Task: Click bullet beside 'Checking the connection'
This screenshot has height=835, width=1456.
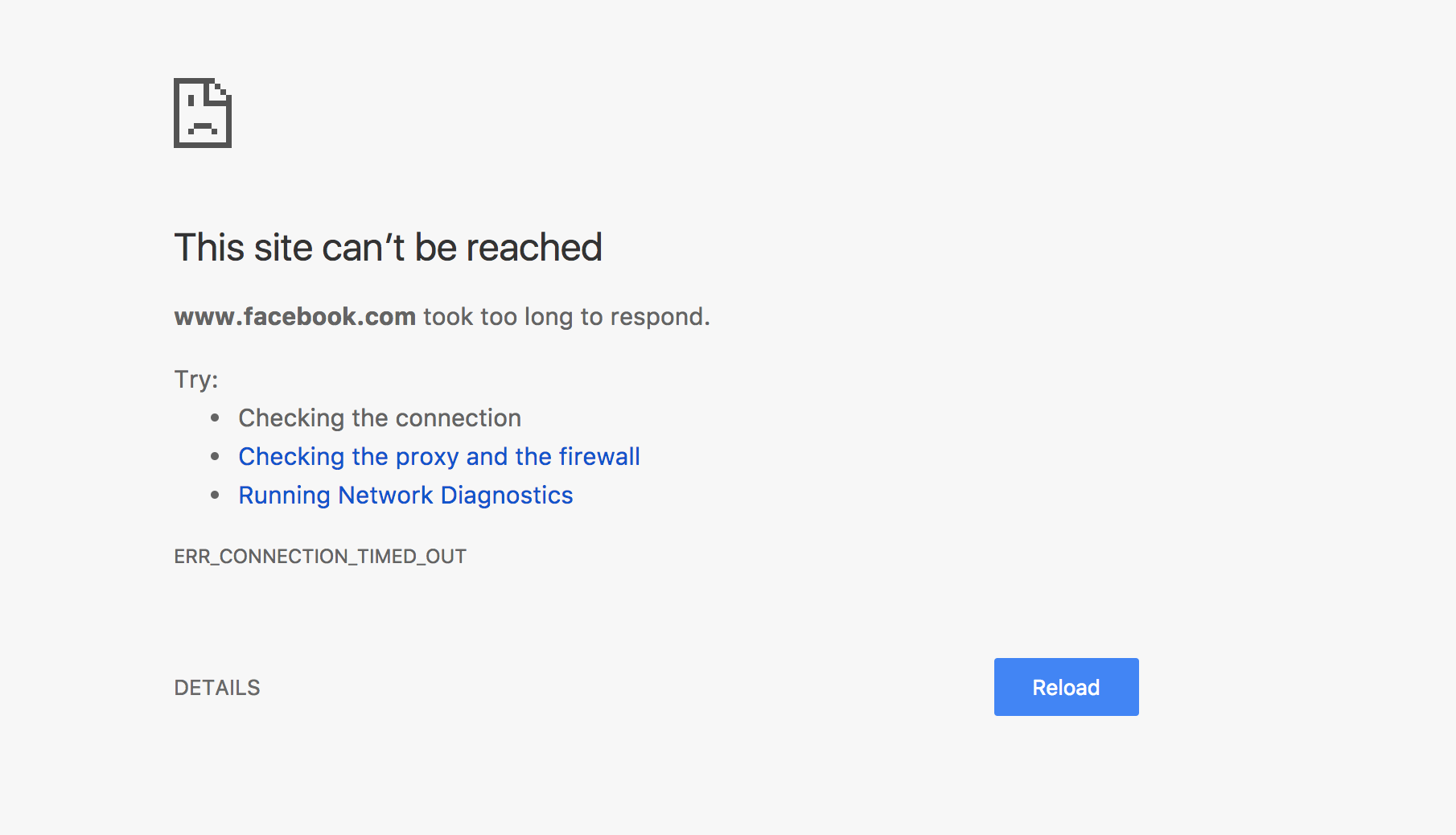Action: 215,417
